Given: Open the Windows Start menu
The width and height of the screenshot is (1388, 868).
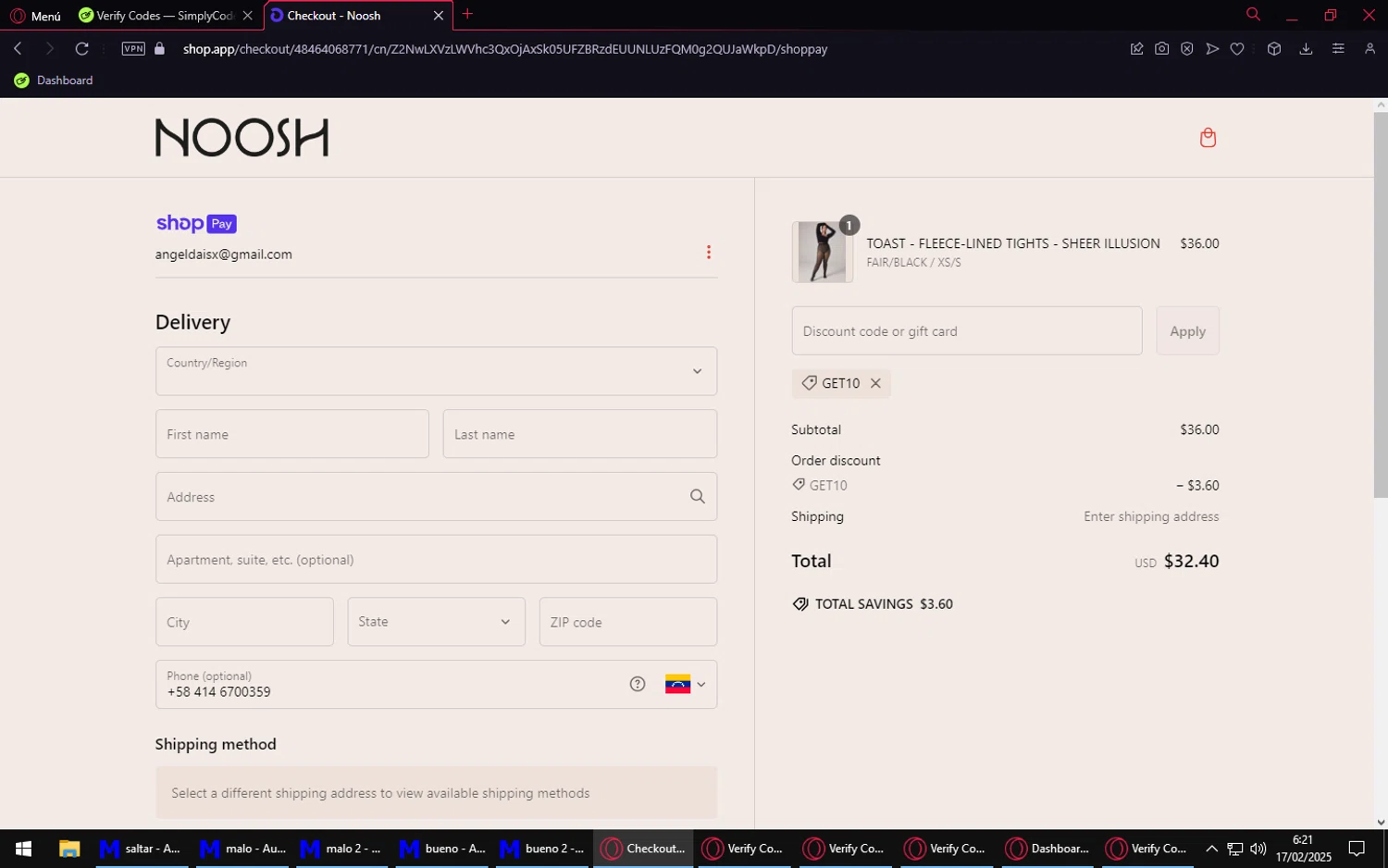Looking at the screenshot, I should click(x=23, y=849).
